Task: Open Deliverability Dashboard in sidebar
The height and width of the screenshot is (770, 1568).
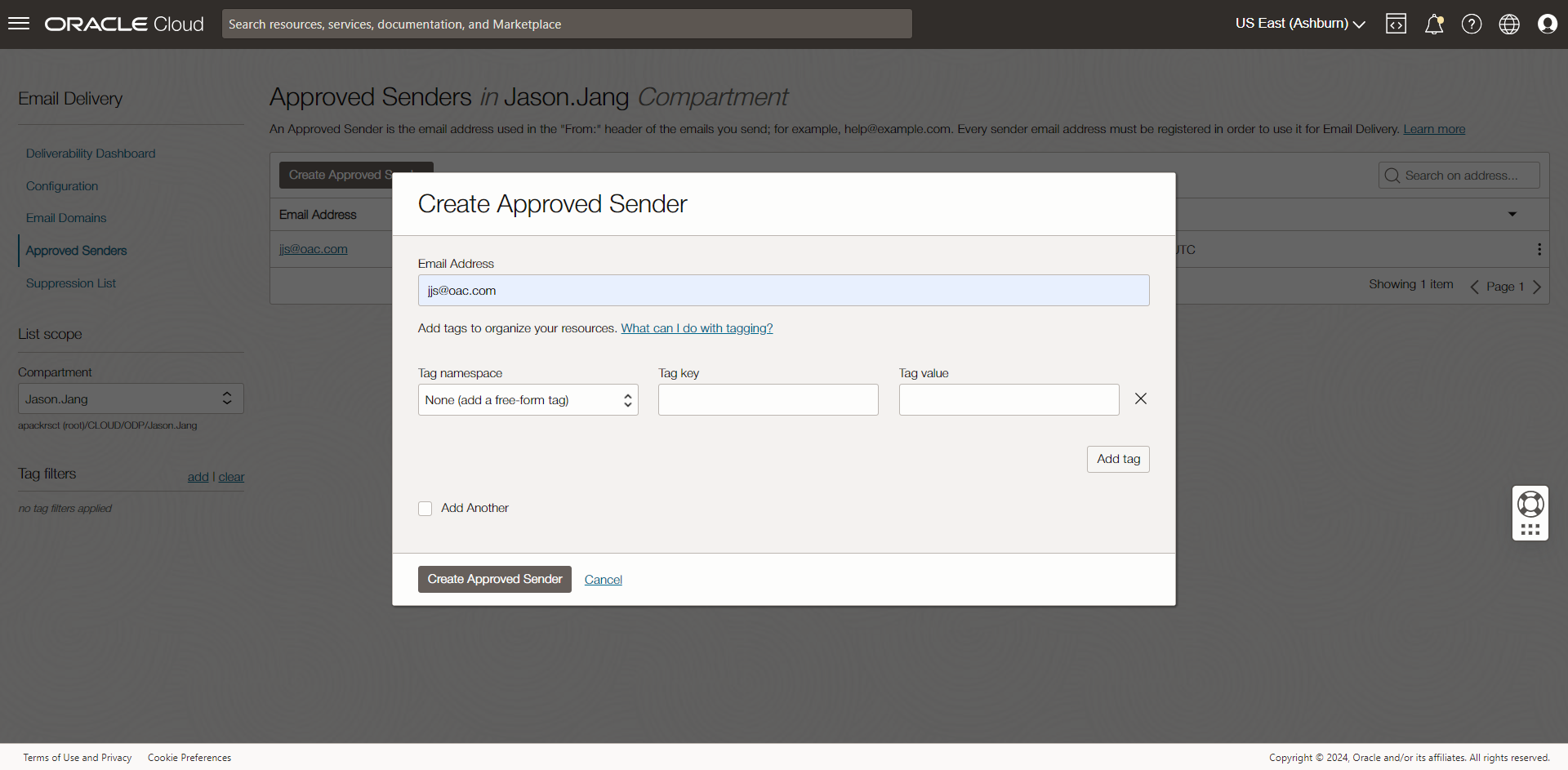Action: (x=91, y=154)
